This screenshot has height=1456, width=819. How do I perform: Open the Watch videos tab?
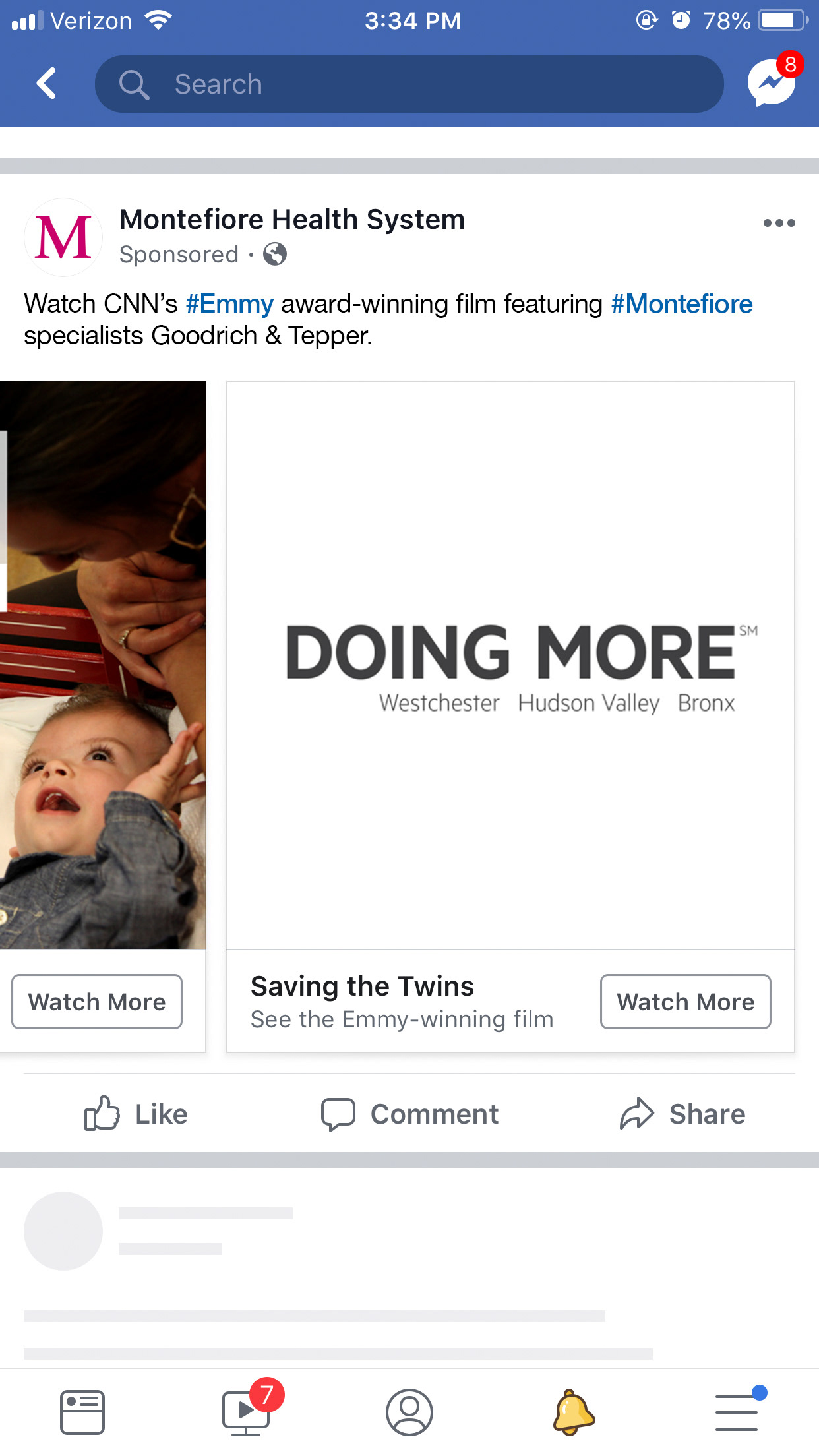coord(247,1412)
